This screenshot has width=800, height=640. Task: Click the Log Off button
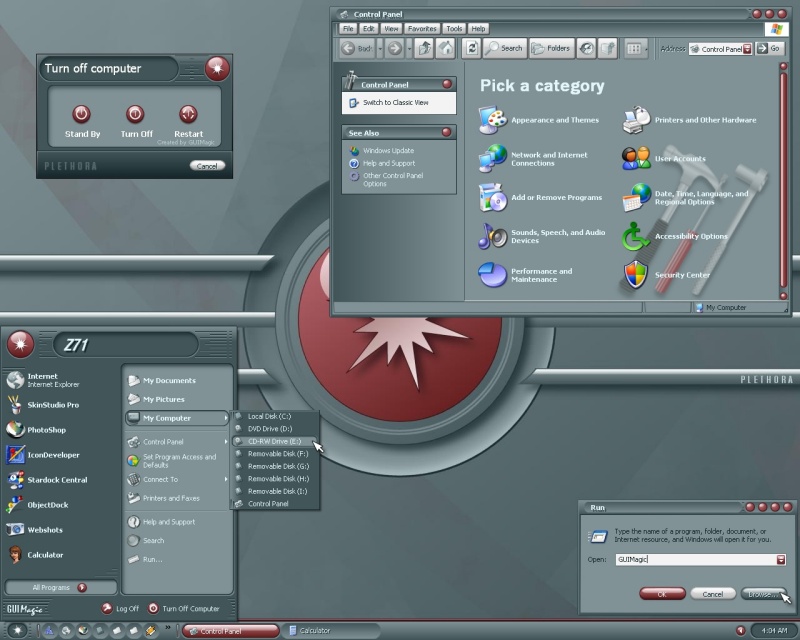point(120,608)
